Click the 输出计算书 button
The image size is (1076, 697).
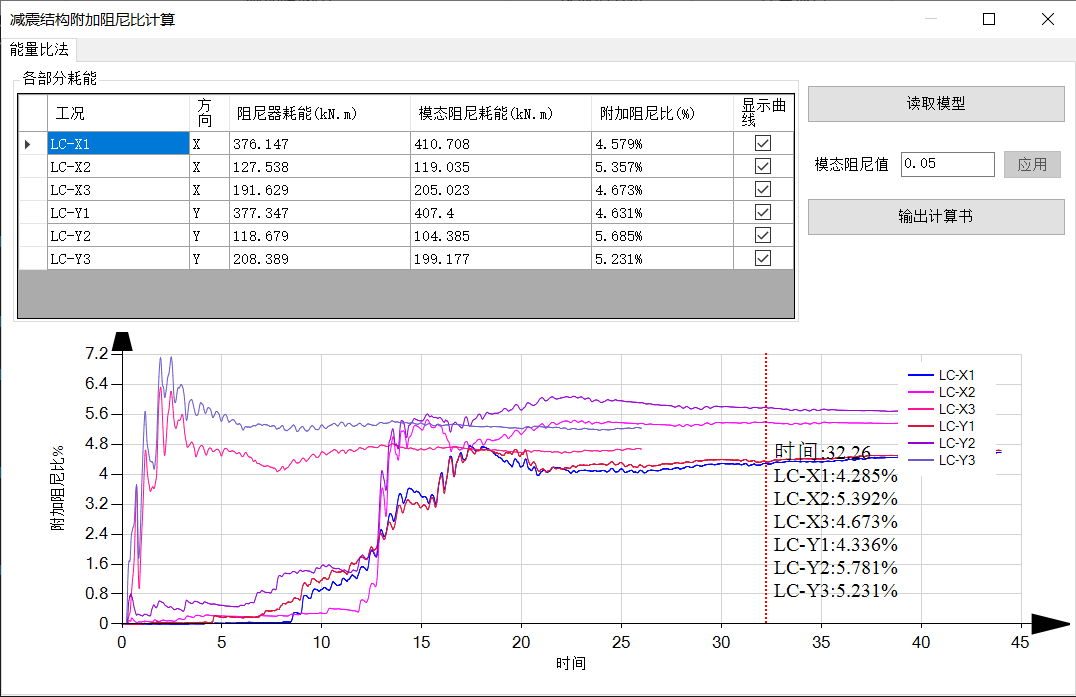click(935, 217)
